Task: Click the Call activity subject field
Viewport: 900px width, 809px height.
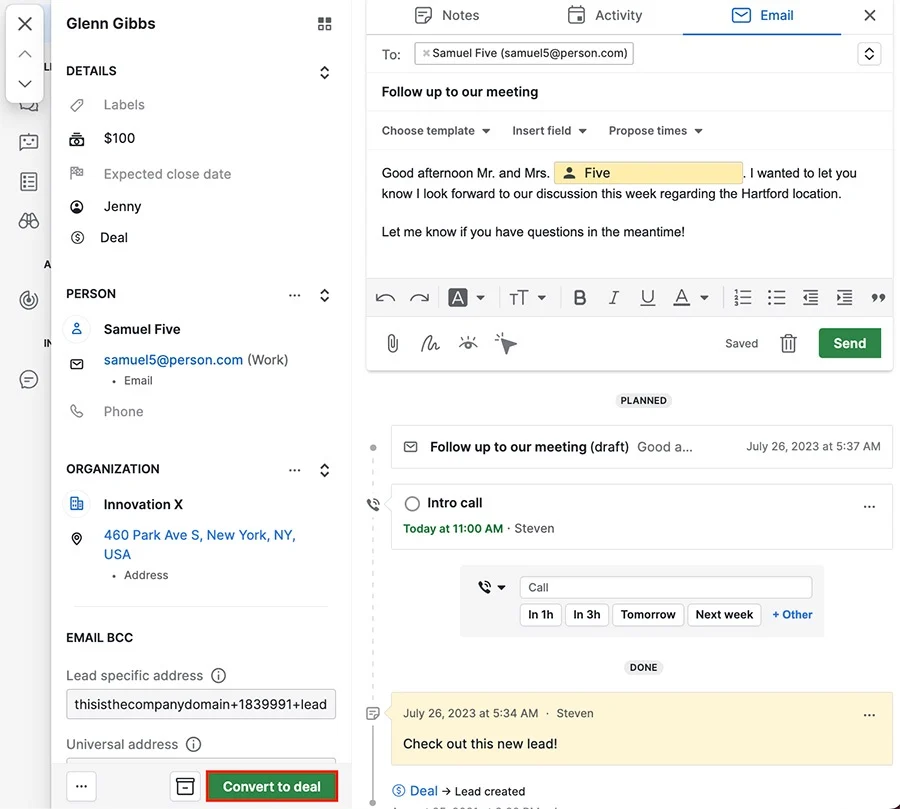Action: coord(666,587)
